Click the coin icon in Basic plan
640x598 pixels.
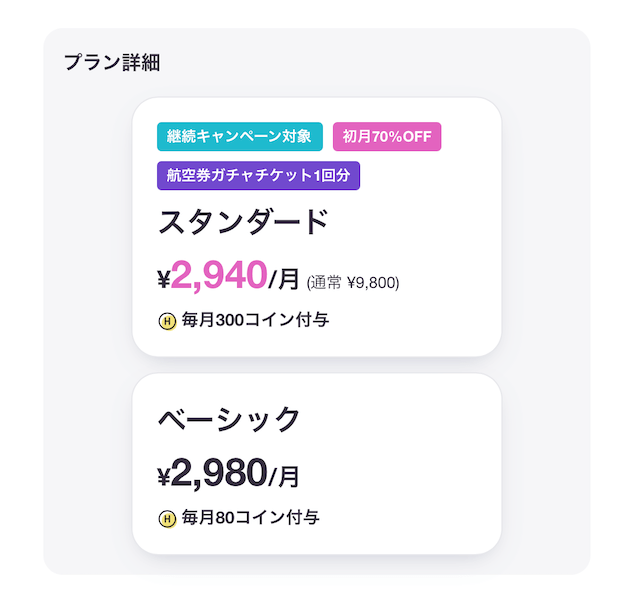[167, 519]
